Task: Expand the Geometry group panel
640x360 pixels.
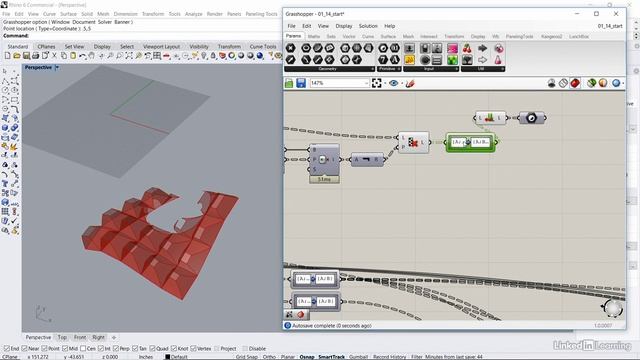Action: [372, 69]
